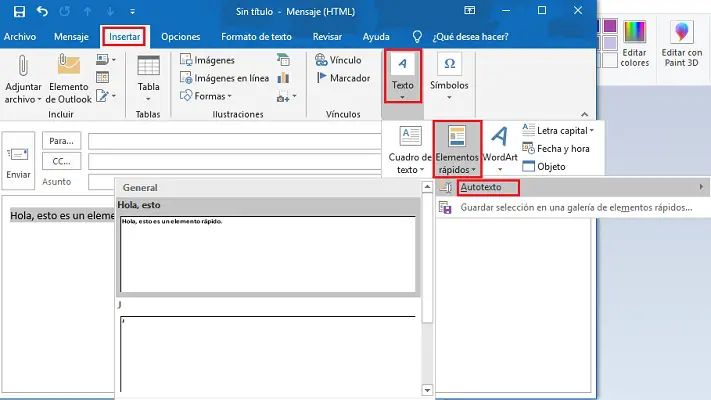Click the SmartArt icon
The image size is (711, 400).
pos(283,59)
